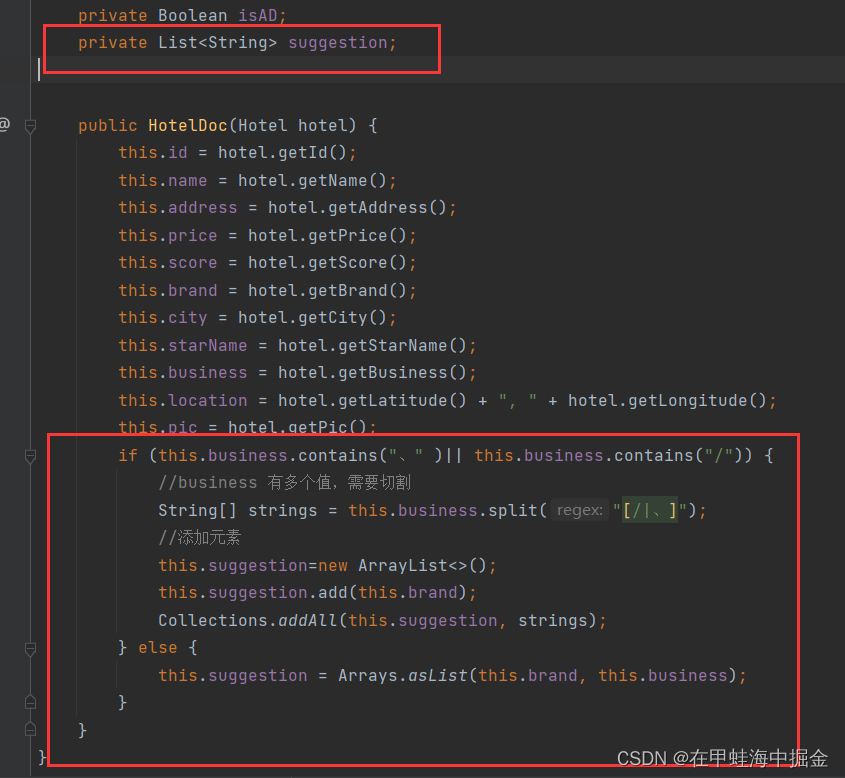Click the regex string "[/|、]"

click(649, 510)
